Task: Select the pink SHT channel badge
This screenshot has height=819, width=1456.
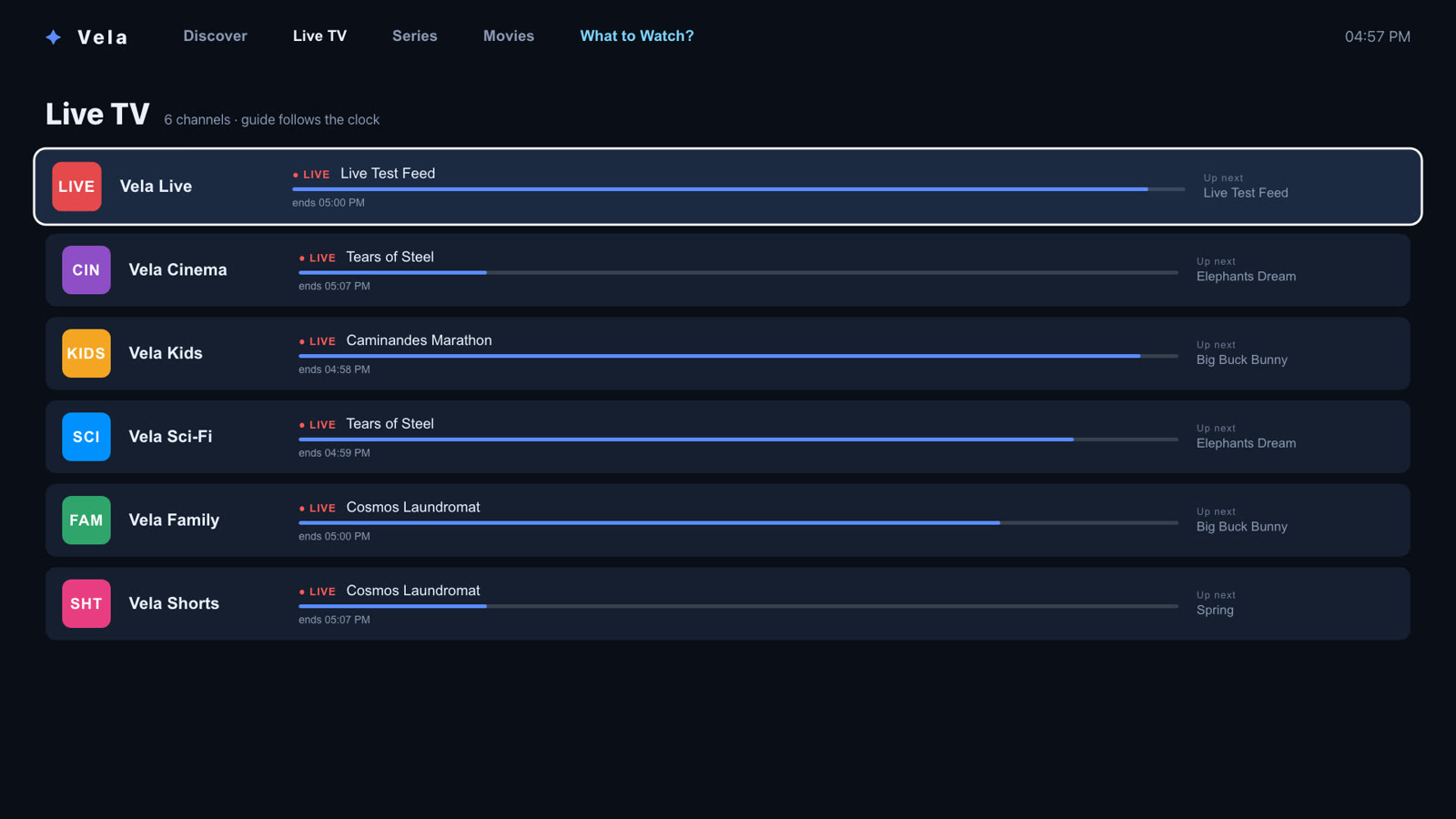Action: pos(86,603)
